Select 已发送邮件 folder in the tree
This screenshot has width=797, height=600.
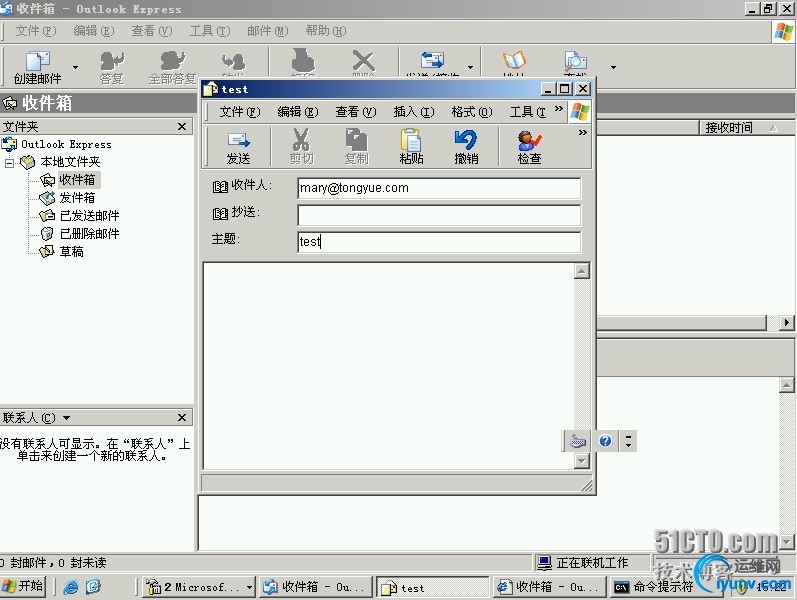[x=89, y=216]
